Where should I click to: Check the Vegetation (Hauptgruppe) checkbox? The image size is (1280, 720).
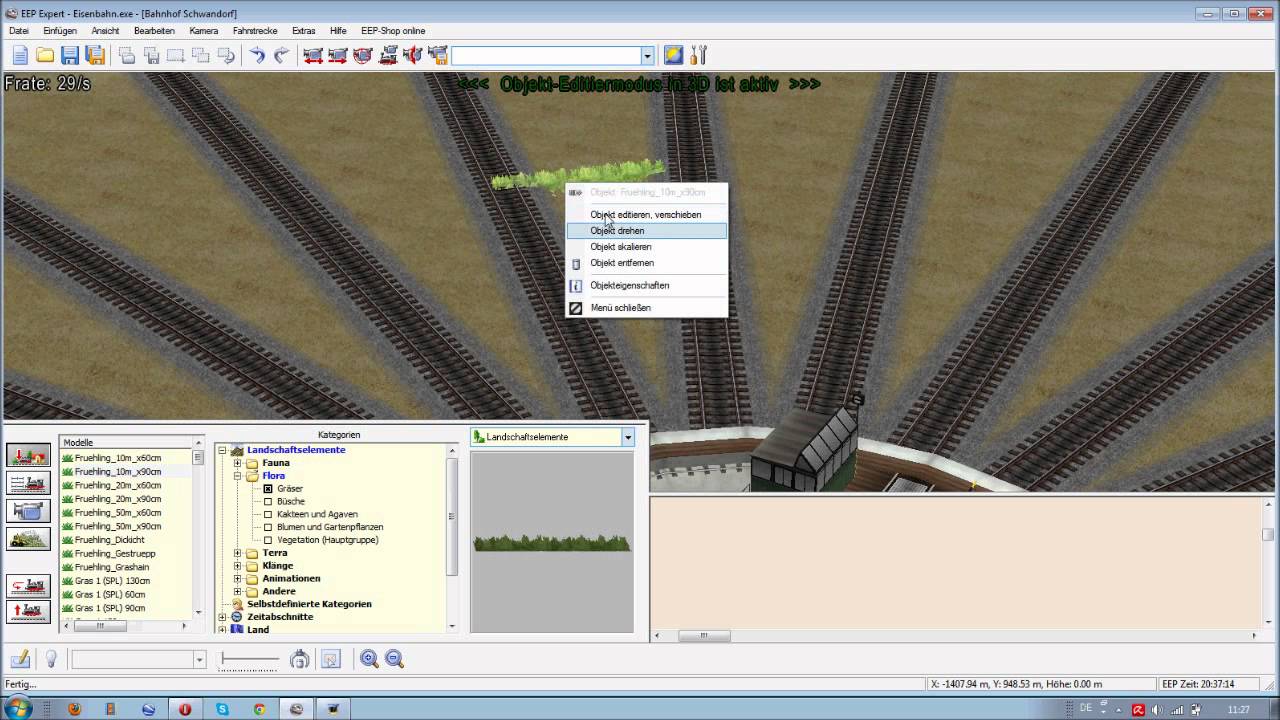click(268, 540)
